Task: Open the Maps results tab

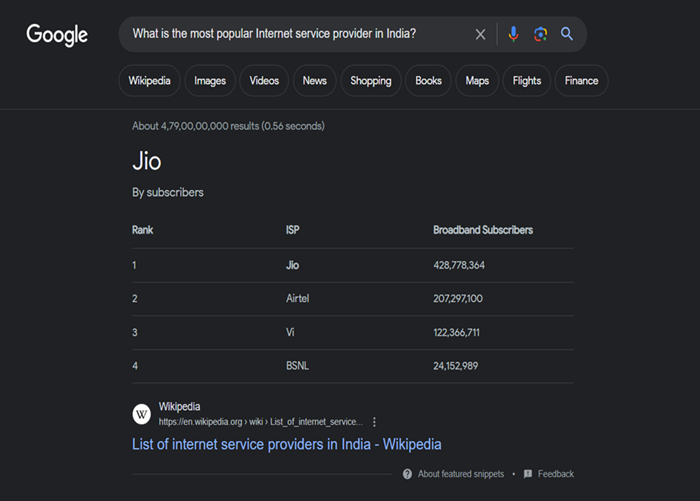Action: [x=477, y=81]
